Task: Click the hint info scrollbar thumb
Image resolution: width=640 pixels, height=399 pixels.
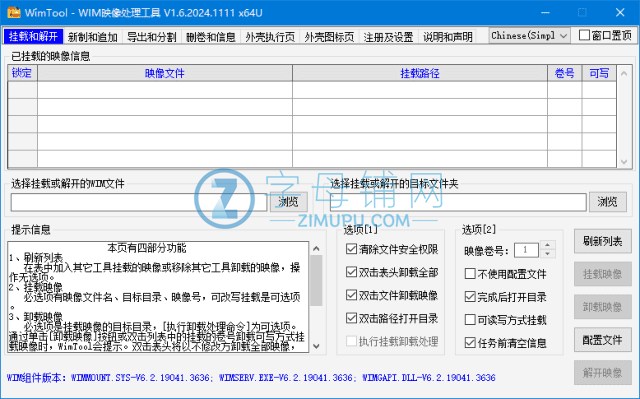Action: tap(316, 280)
